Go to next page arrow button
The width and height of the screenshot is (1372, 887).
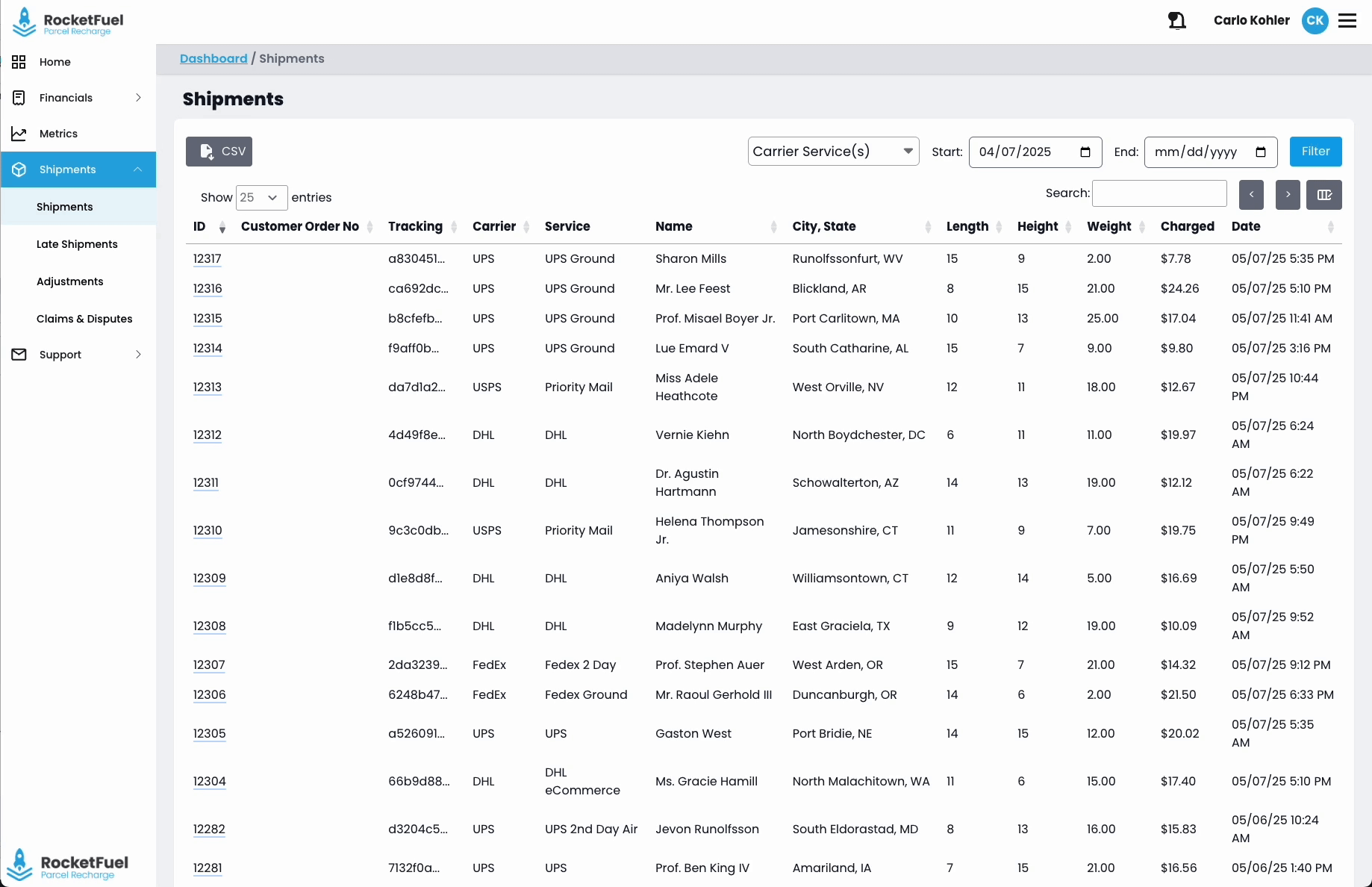click(1288, 195)
